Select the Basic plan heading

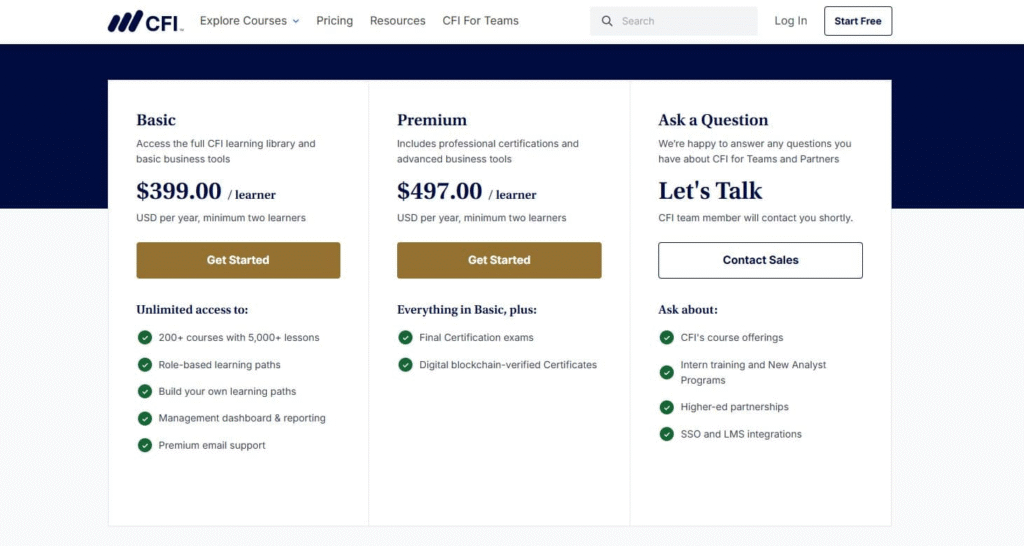point(155,120)
